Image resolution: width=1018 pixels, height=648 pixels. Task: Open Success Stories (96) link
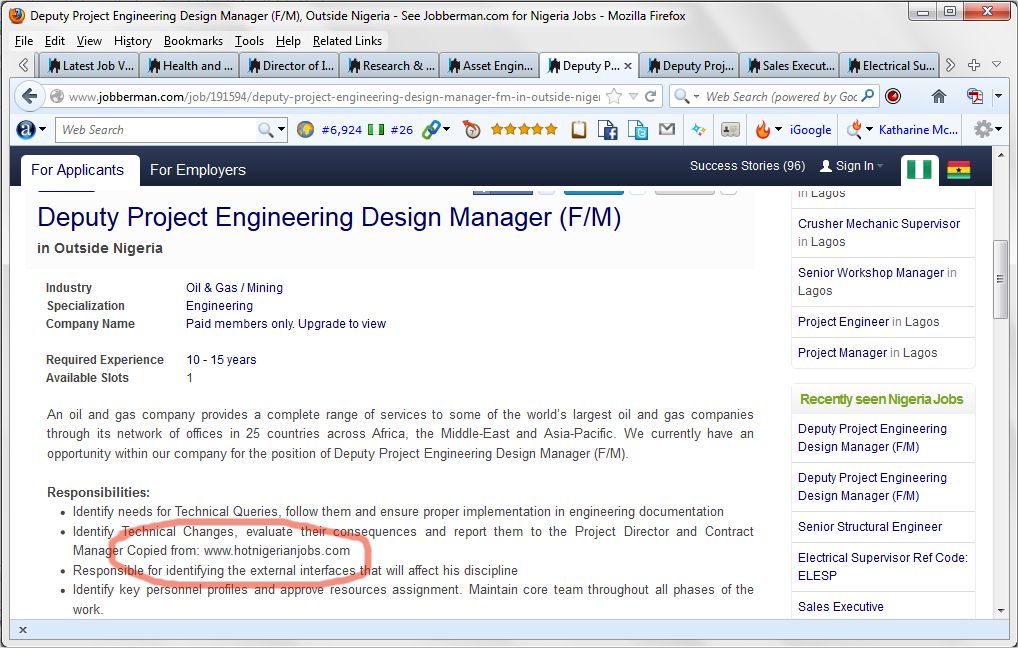(747, 166)
